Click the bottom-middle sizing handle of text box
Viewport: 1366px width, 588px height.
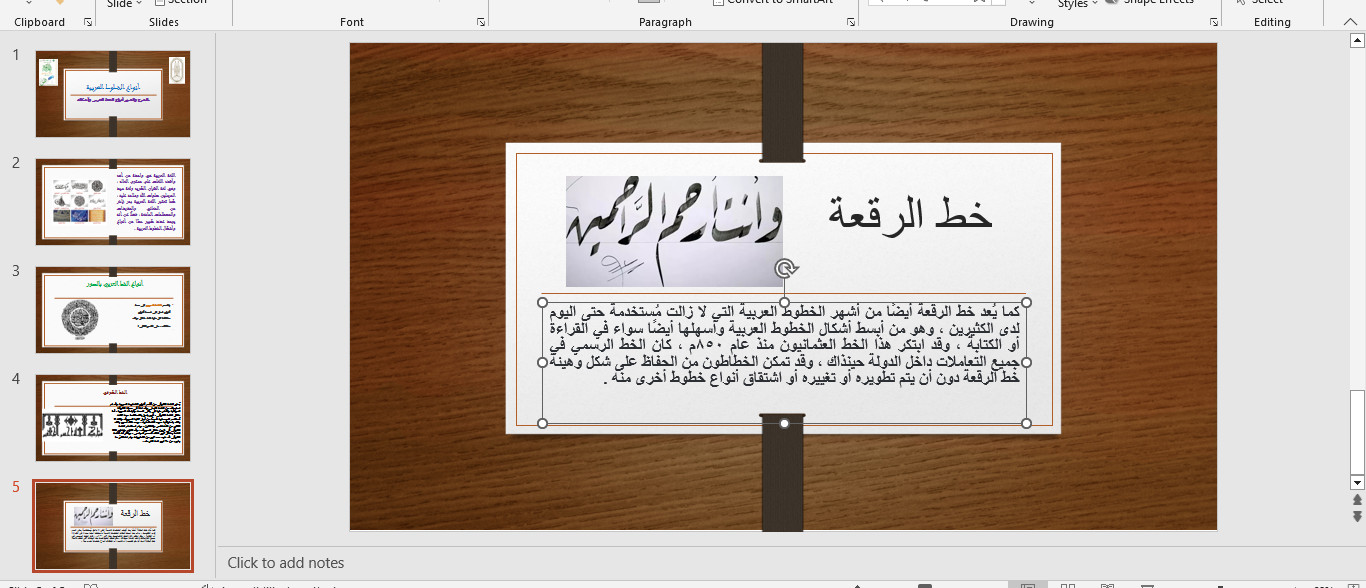[784, 423]
